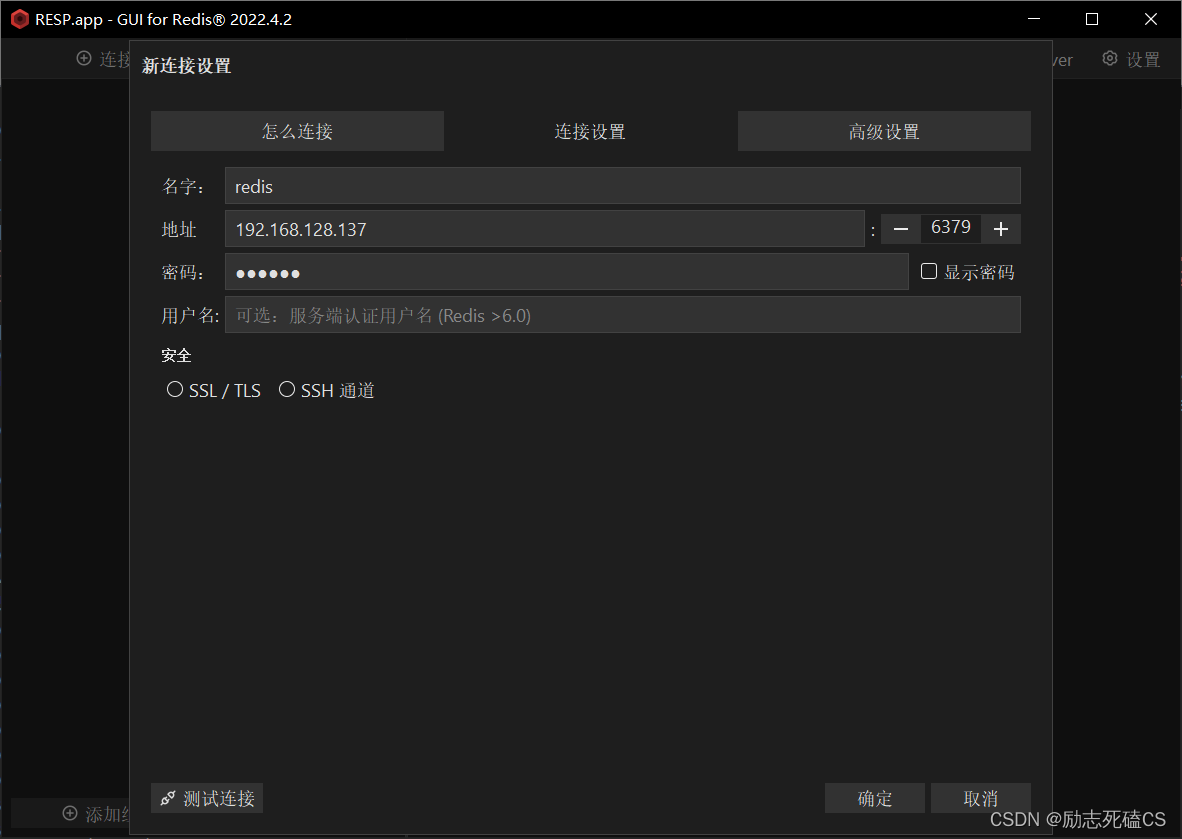
Task: Click the 安全 section label
Action: point(176,356)
